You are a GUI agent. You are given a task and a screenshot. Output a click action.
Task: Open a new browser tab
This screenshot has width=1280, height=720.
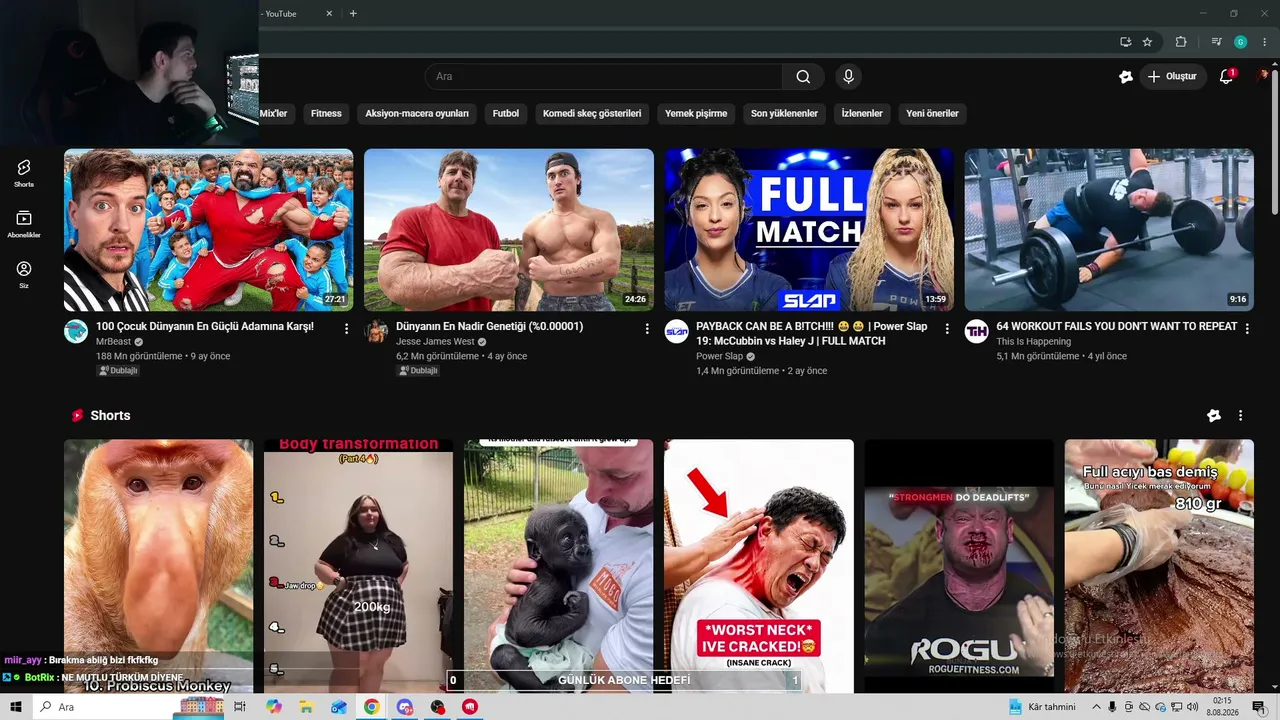click(x=353, y=14)
